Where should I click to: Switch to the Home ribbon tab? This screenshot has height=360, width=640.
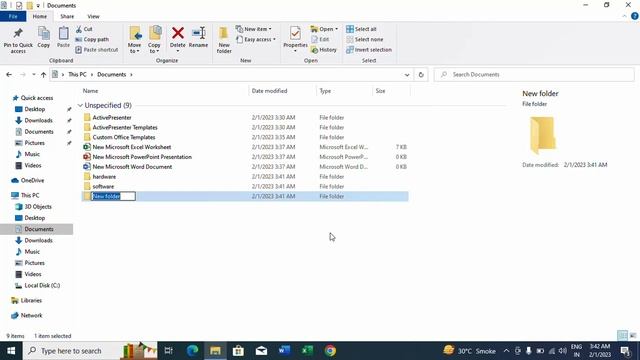[40, 16]
